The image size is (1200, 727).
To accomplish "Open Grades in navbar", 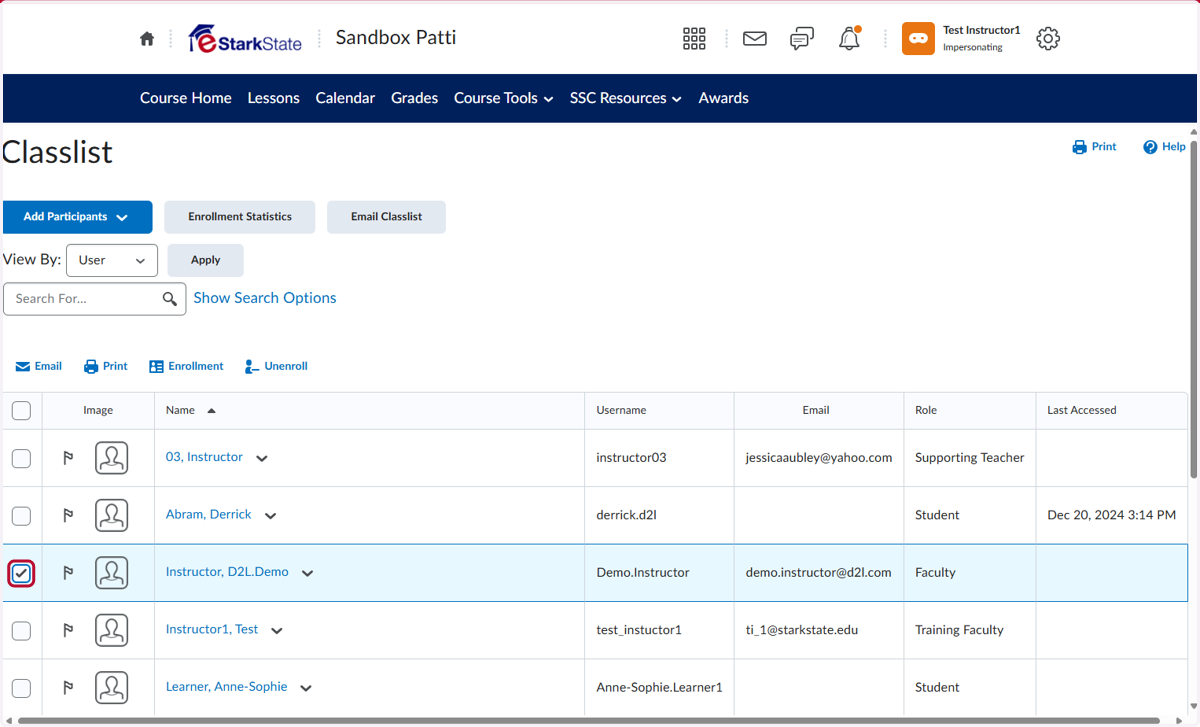I will 415,98.
